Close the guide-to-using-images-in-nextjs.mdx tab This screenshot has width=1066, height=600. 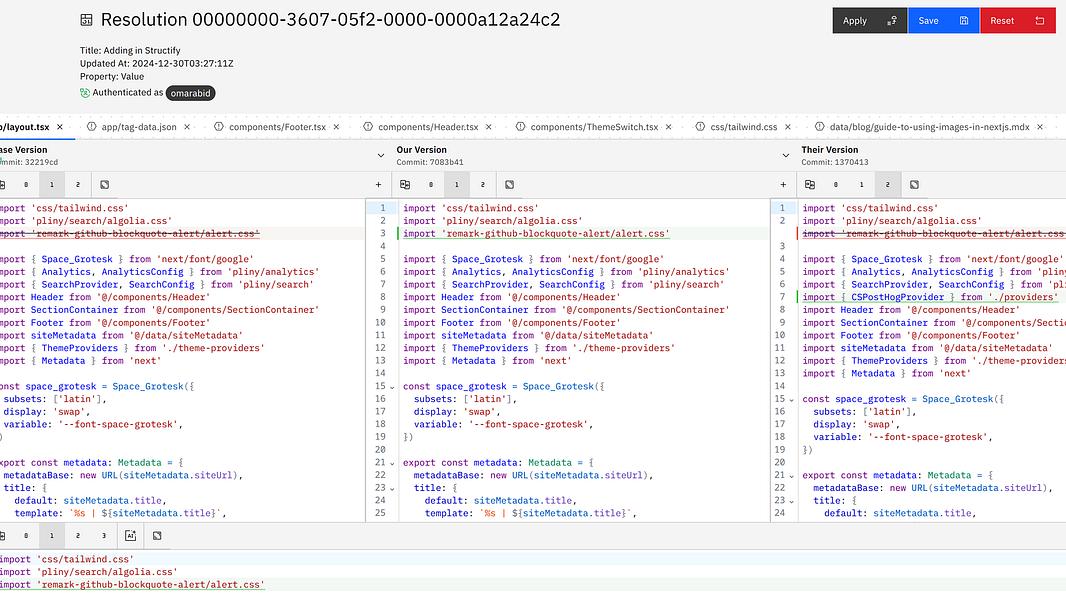(1040, 127)
